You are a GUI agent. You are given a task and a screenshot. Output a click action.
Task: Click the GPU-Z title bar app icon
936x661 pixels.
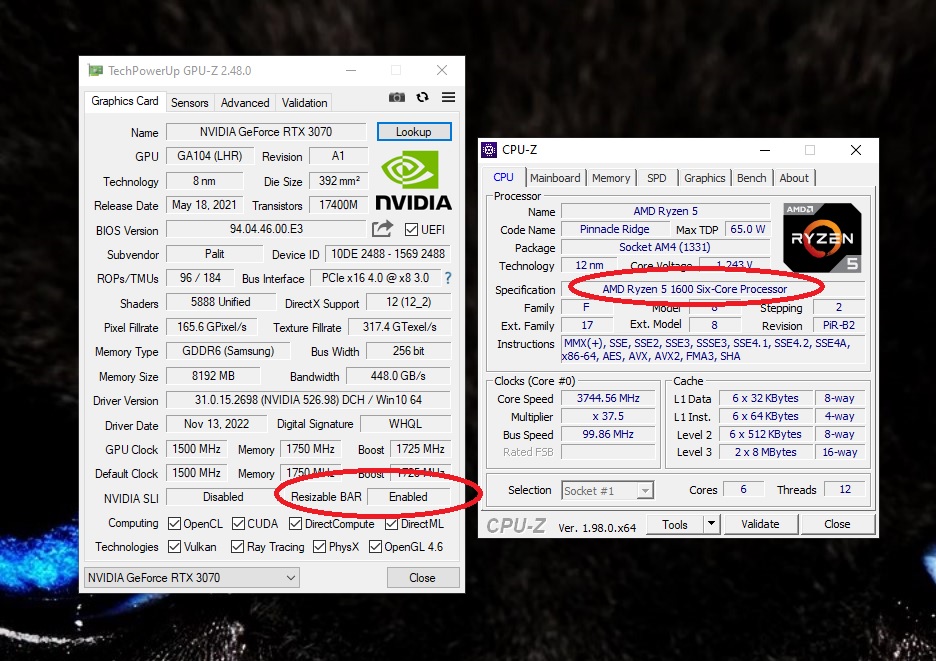pos(95,70)
